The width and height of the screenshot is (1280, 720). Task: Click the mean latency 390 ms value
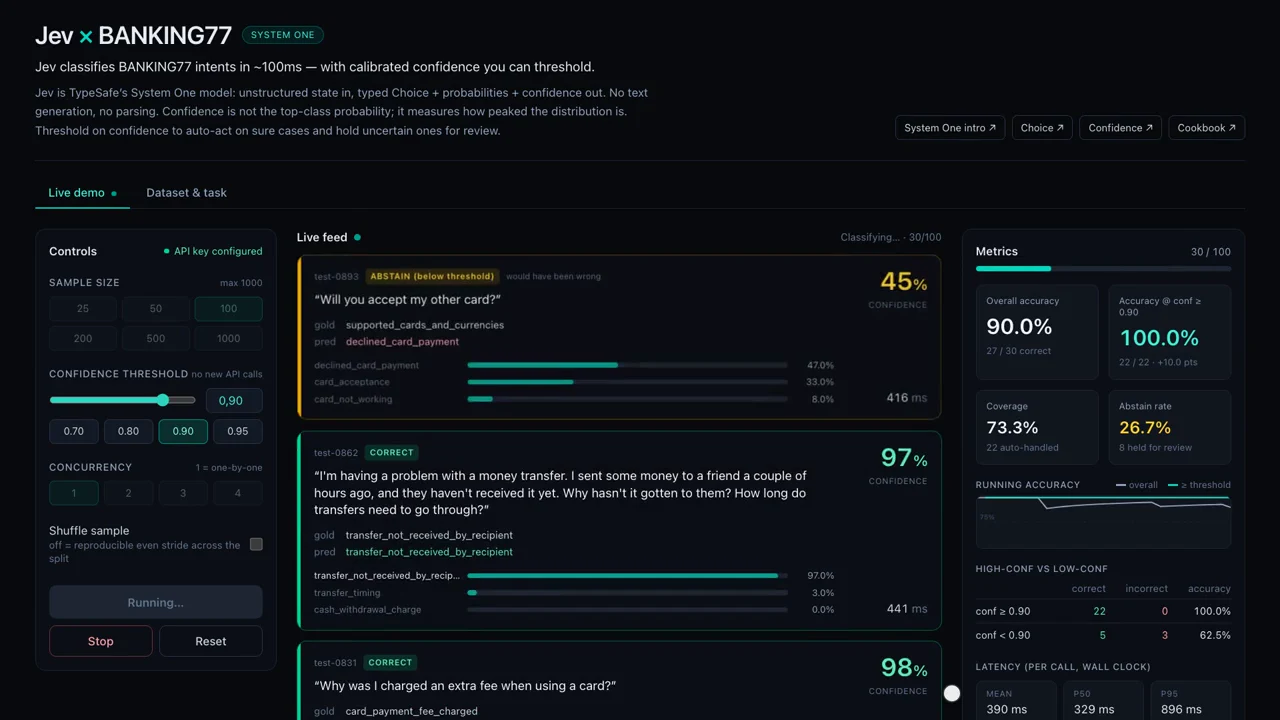point(1007,710)
